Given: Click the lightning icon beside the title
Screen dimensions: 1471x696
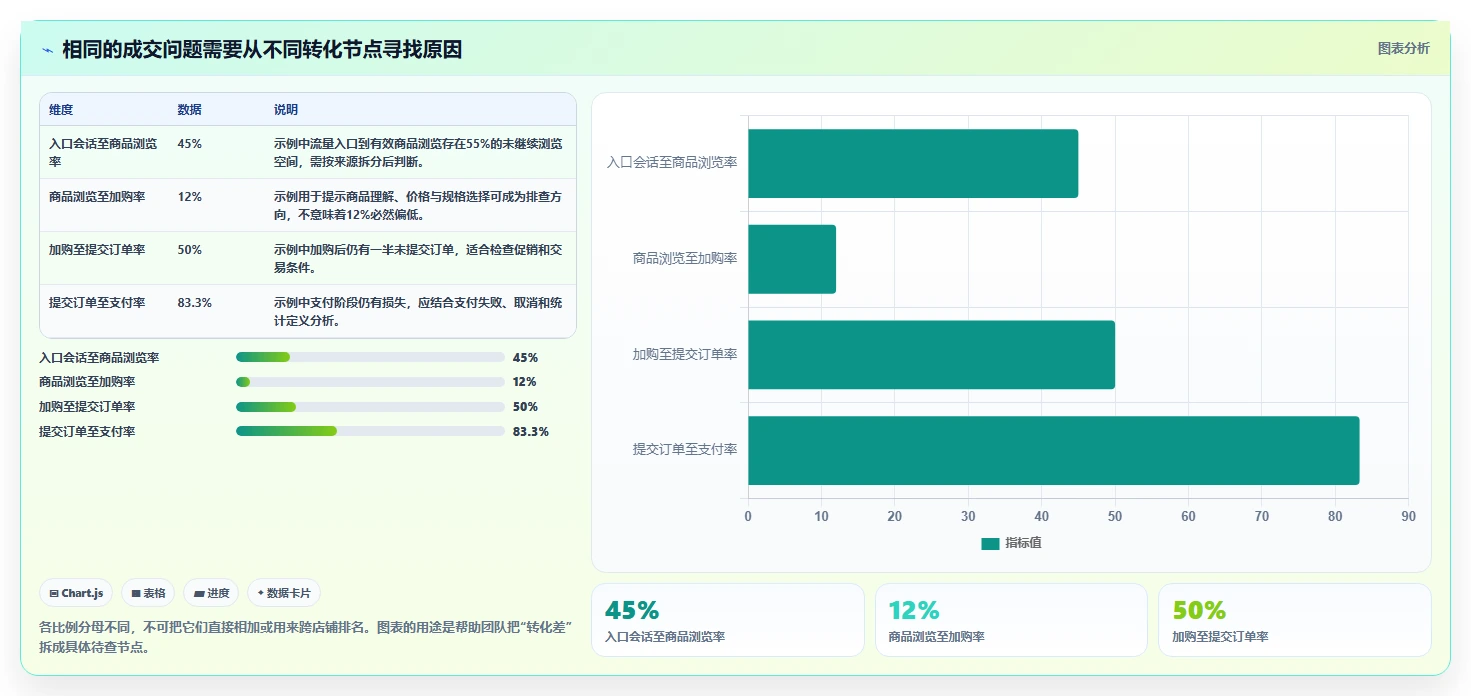Looking at the screenshot, I should coord(48,50).
